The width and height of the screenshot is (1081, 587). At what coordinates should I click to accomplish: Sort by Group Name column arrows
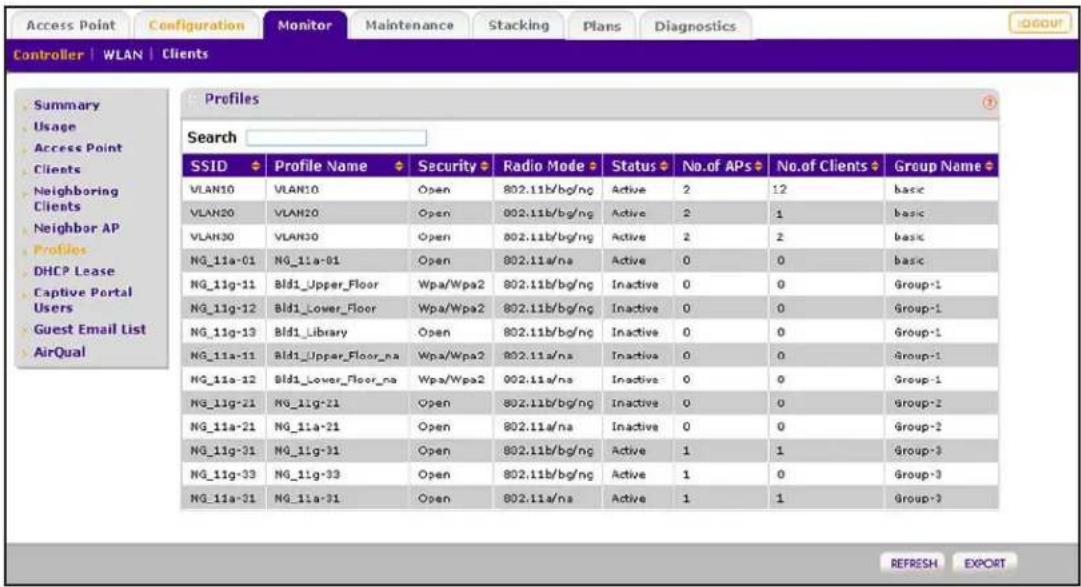(x=989, y=166)
